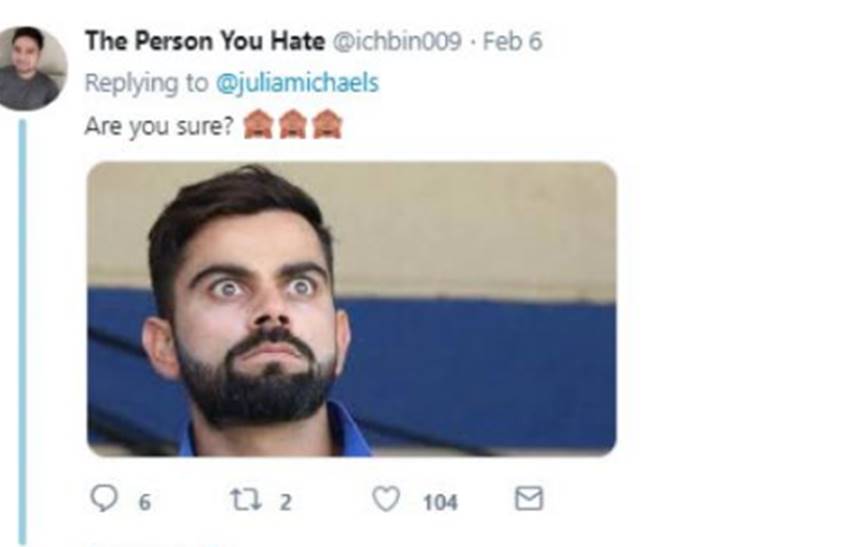
Task: Click the retweet count number 2
Action: click(285, 501)
